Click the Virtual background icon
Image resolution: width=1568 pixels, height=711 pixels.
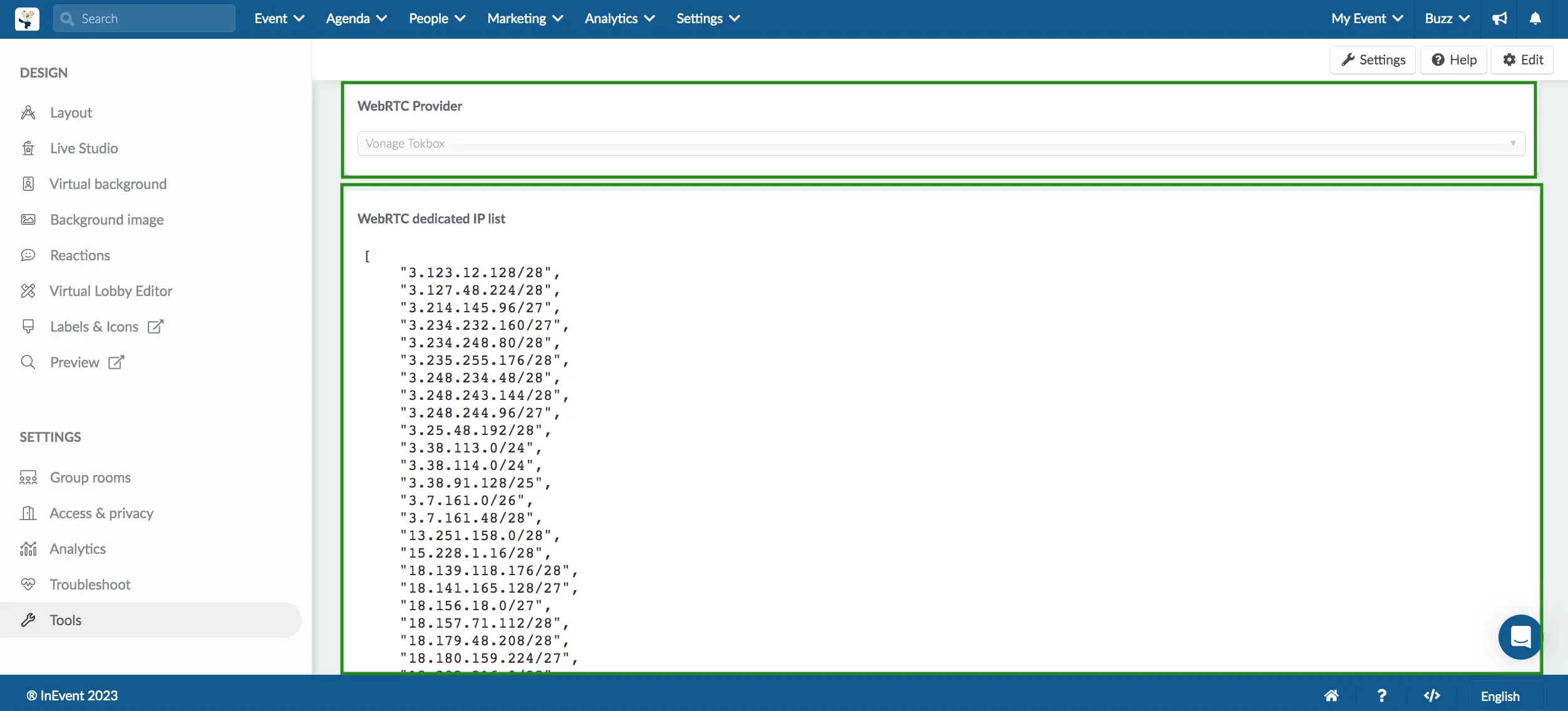click(28, 184)
